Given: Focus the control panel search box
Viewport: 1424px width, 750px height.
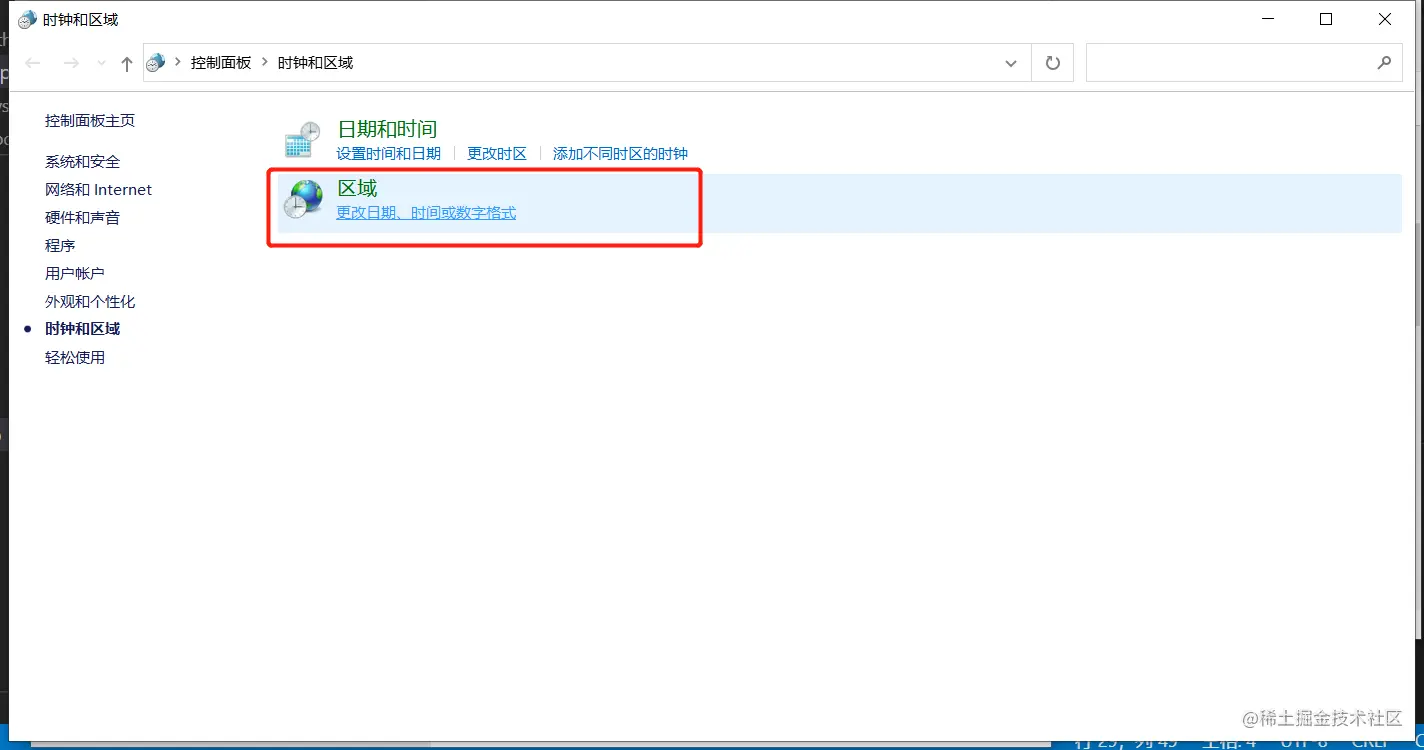Looking at the screenshot, I should (x=1244, y=63).
